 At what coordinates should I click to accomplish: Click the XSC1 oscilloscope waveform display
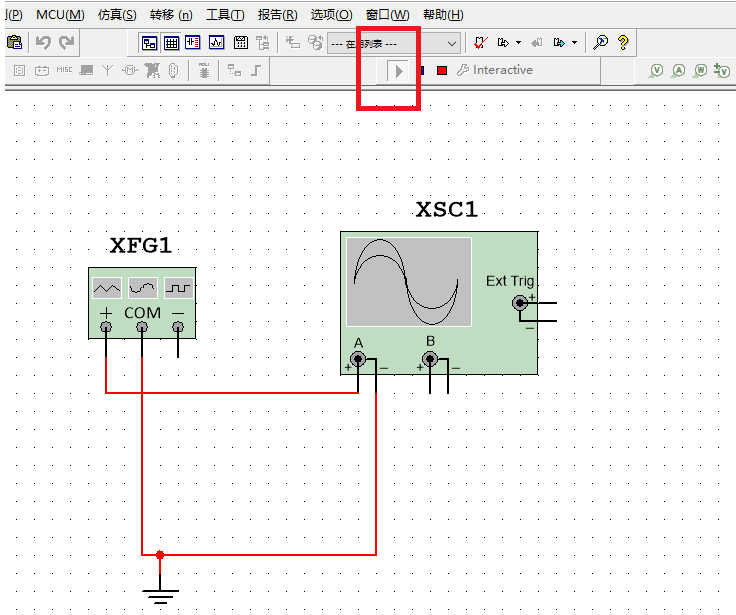[x=409, y=282]
